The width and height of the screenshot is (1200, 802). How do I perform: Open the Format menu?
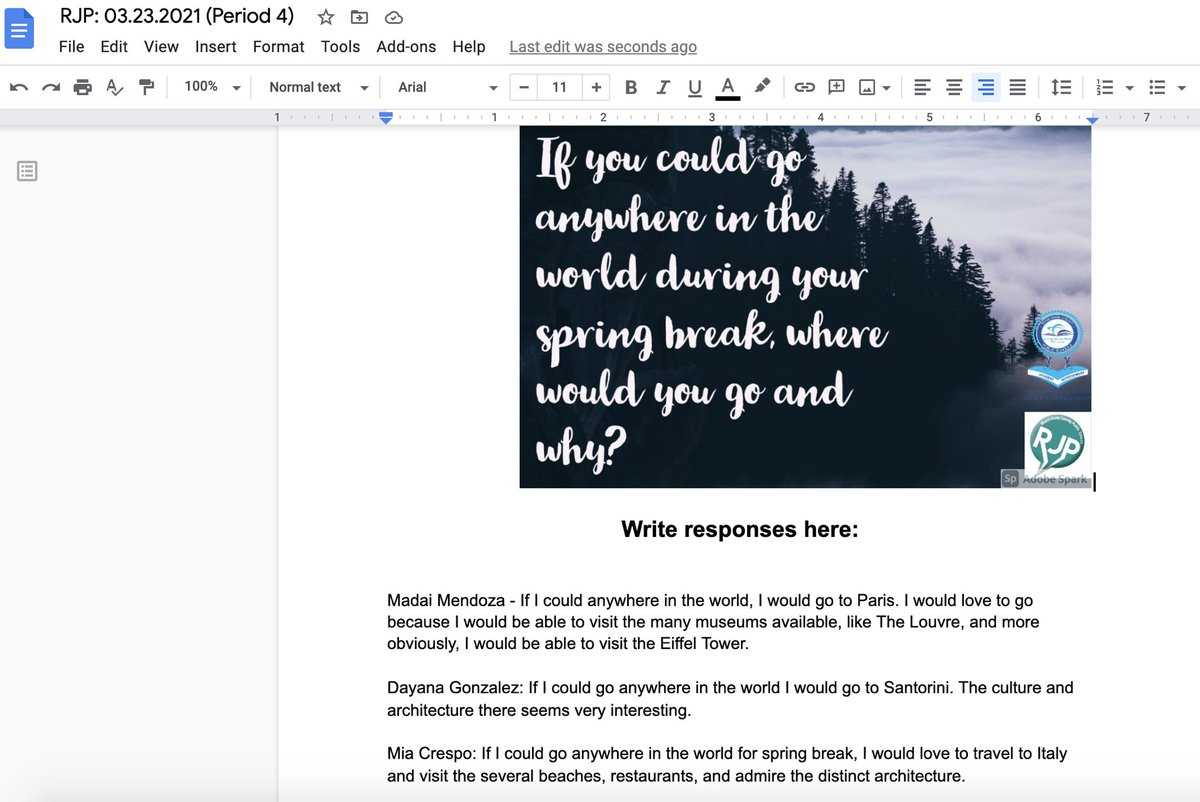pyautogui.click(x=278, y=47)
